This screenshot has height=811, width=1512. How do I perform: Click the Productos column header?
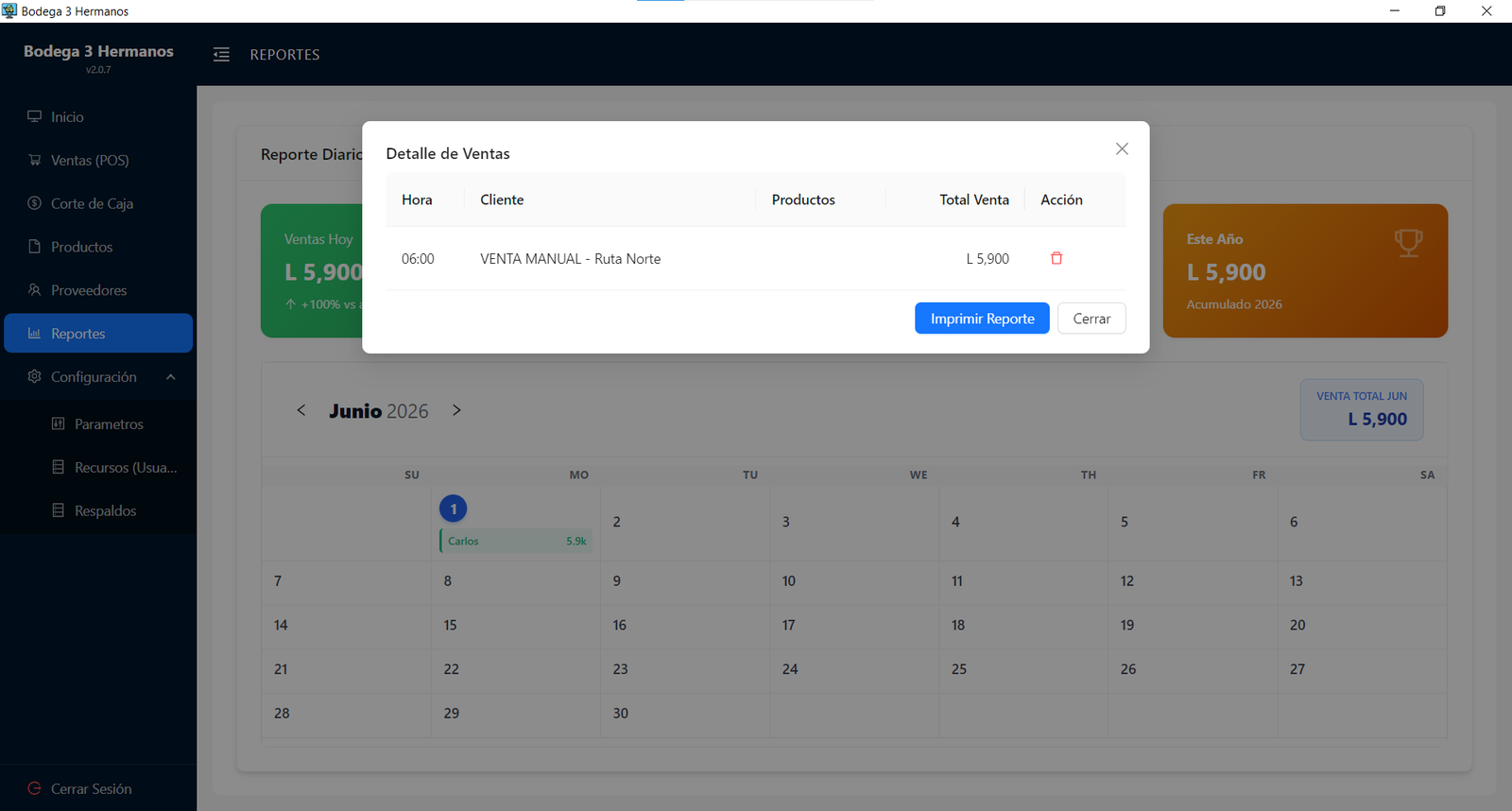click(x=820, y=199)
